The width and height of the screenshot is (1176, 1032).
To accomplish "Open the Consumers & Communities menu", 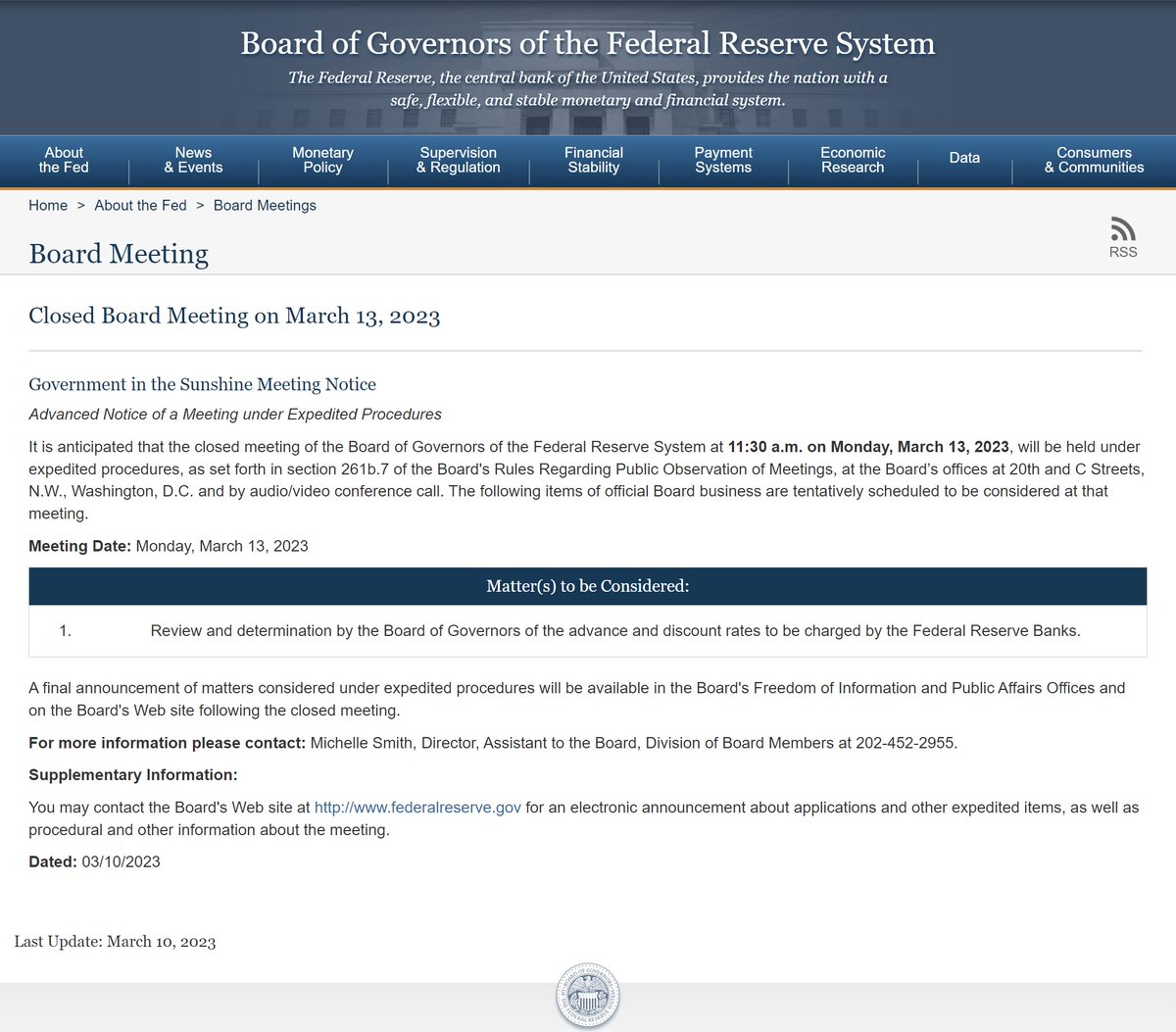I will click(x=1094, y=160).
